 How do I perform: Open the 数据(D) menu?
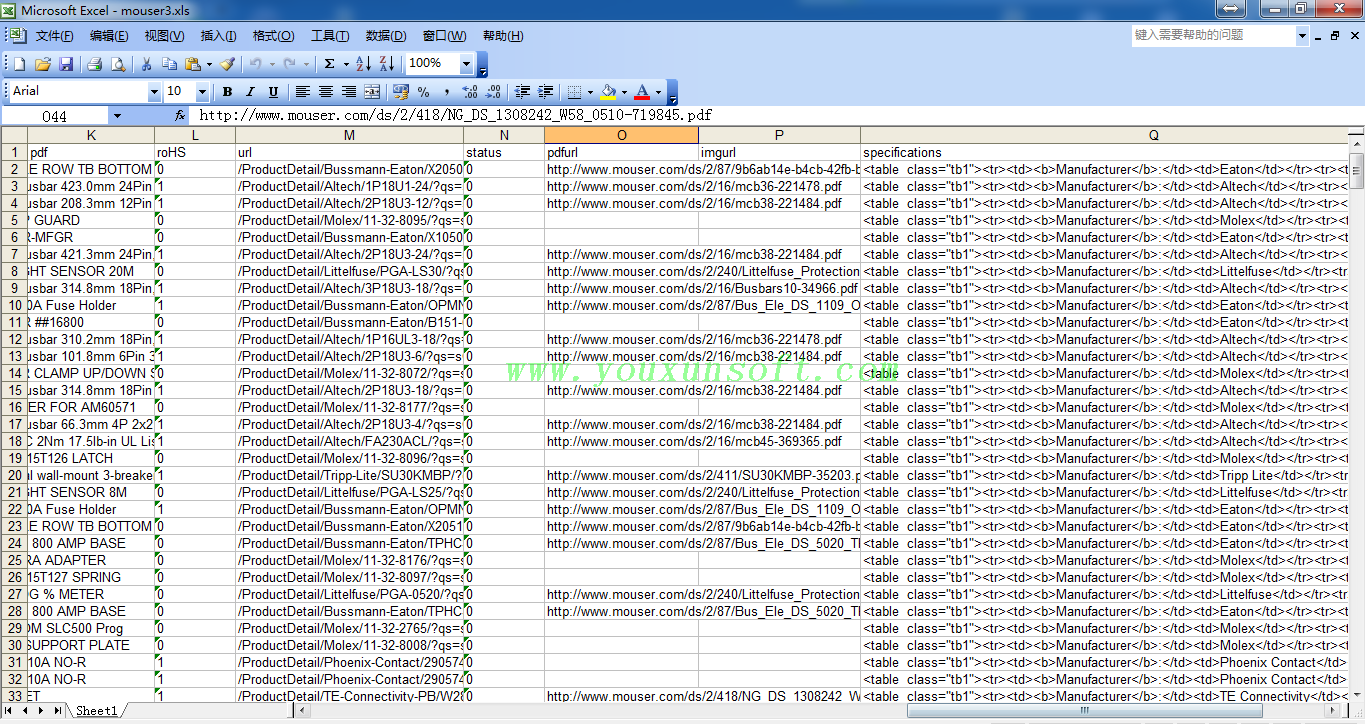(x=386, y=36)
